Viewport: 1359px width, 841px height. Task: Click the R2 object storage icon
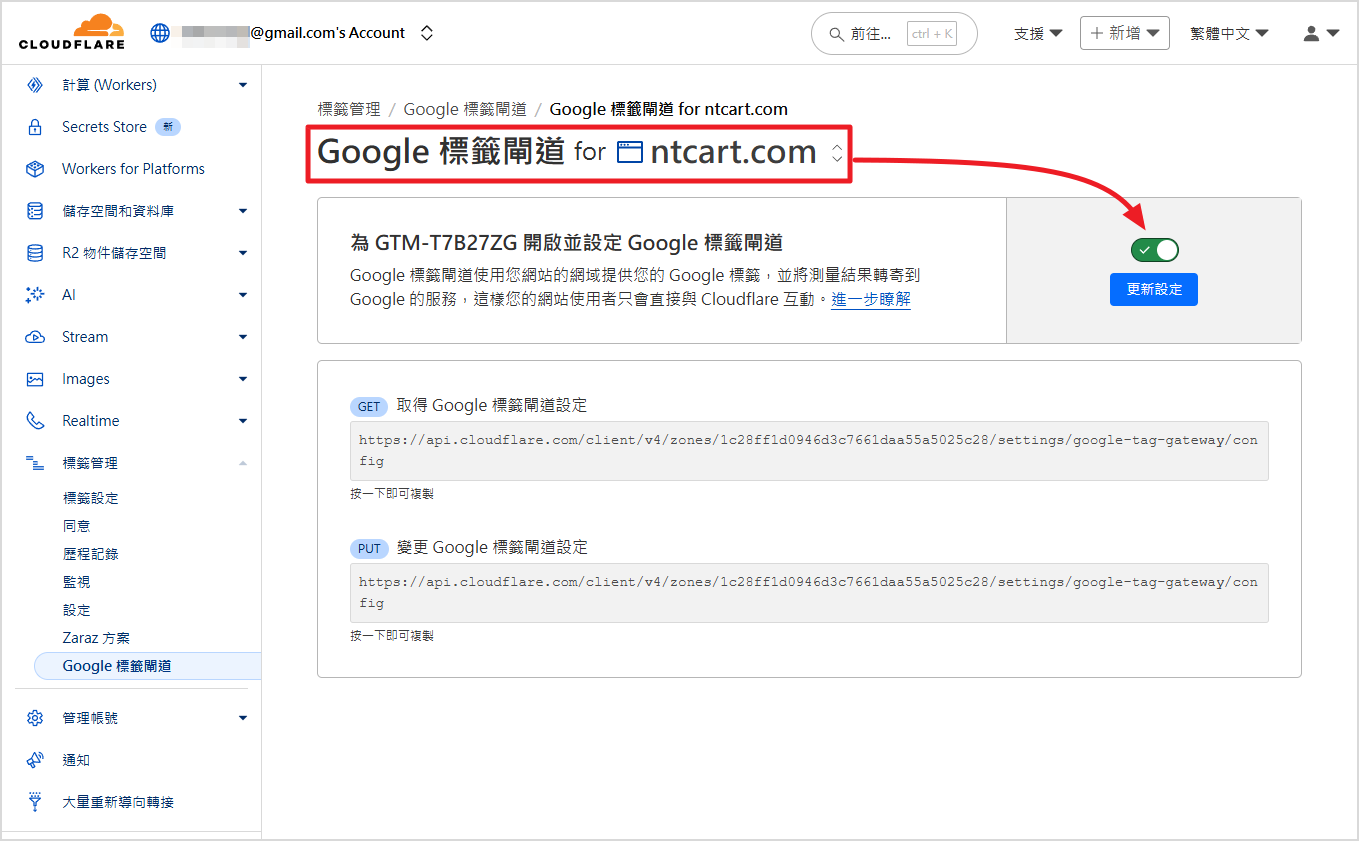click(x=35, y=253)
